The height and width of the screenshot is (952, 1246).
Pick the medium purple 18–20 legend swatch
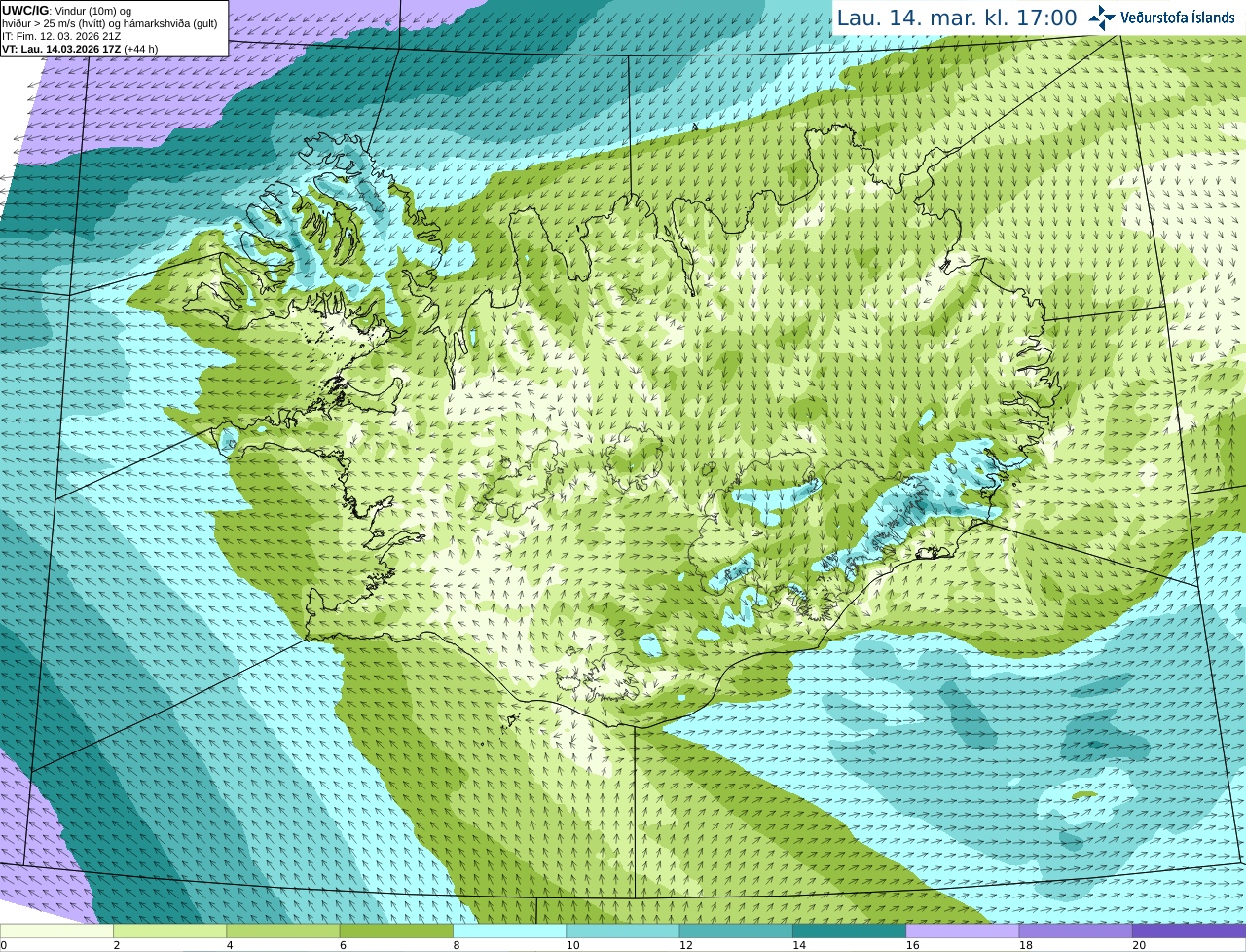coord(1076,931)
